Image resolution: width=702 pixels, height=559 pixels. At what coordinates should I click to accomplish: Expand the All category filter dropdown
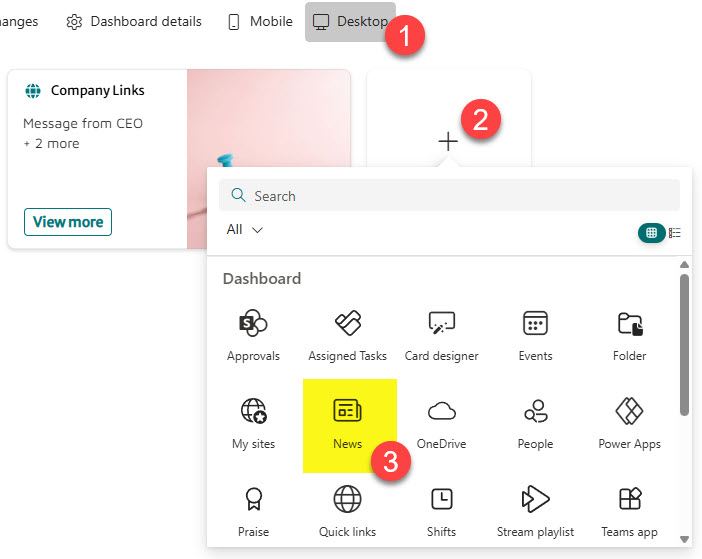point(245,229)
